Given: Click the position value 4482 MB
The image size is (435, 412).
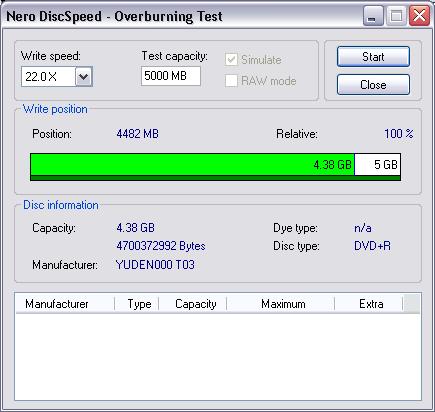Looking at the screenshot, I should (138, 134).
